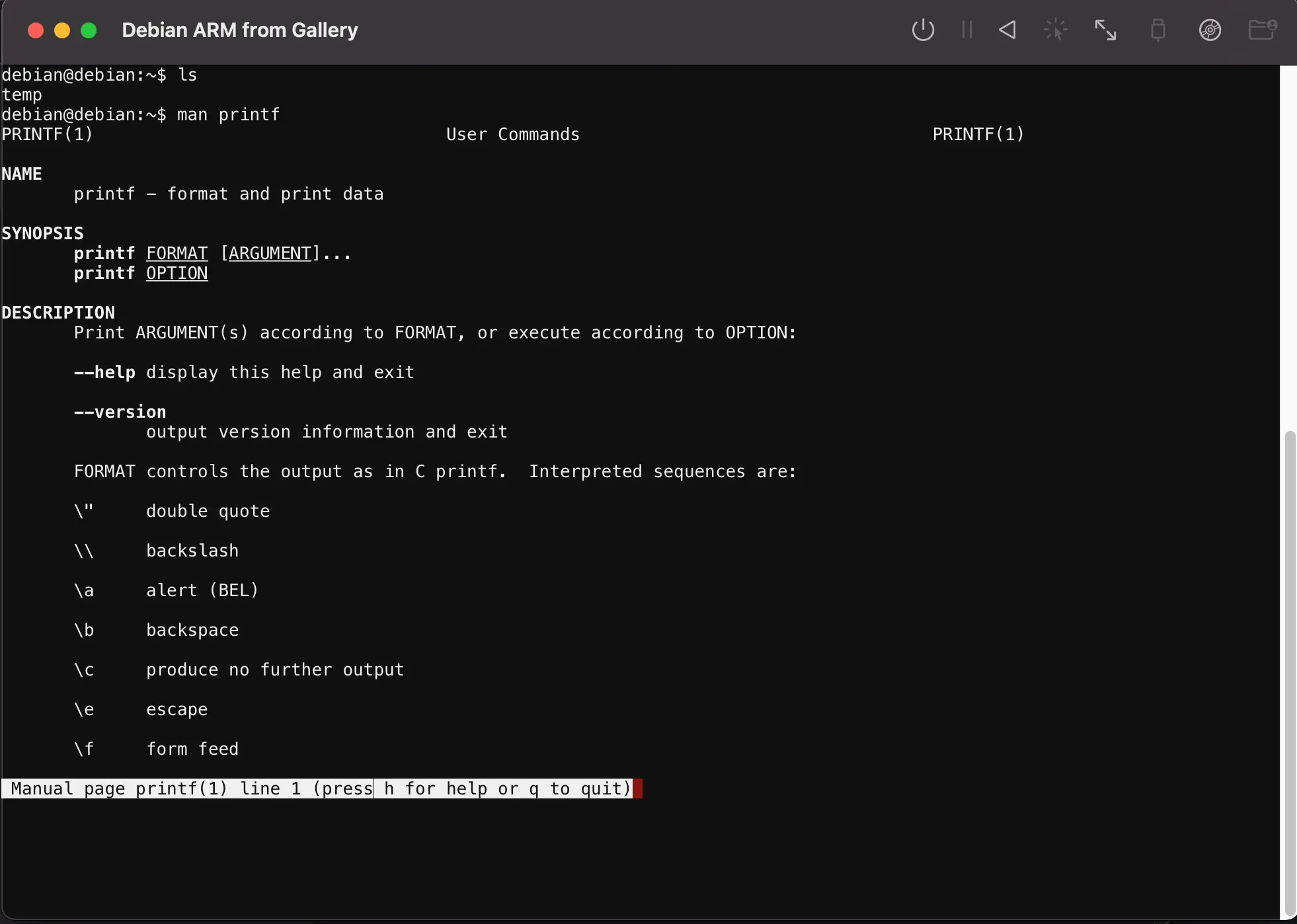Minimize the window with yellow button
This screenshot has width=1297, height=924.
coord(62,30)
